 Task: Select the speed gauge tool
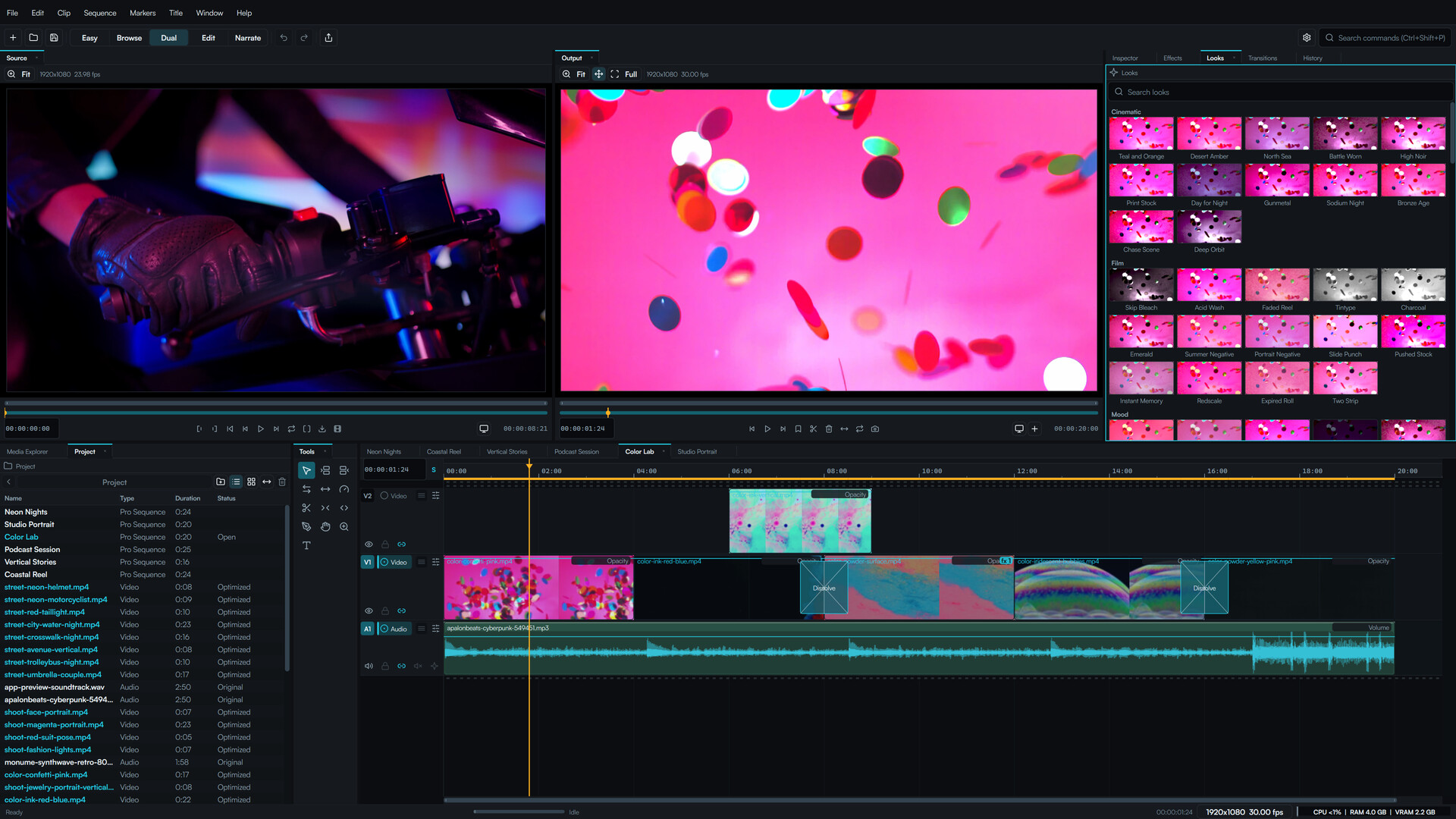pyautogui.click(x=344, y=489)
